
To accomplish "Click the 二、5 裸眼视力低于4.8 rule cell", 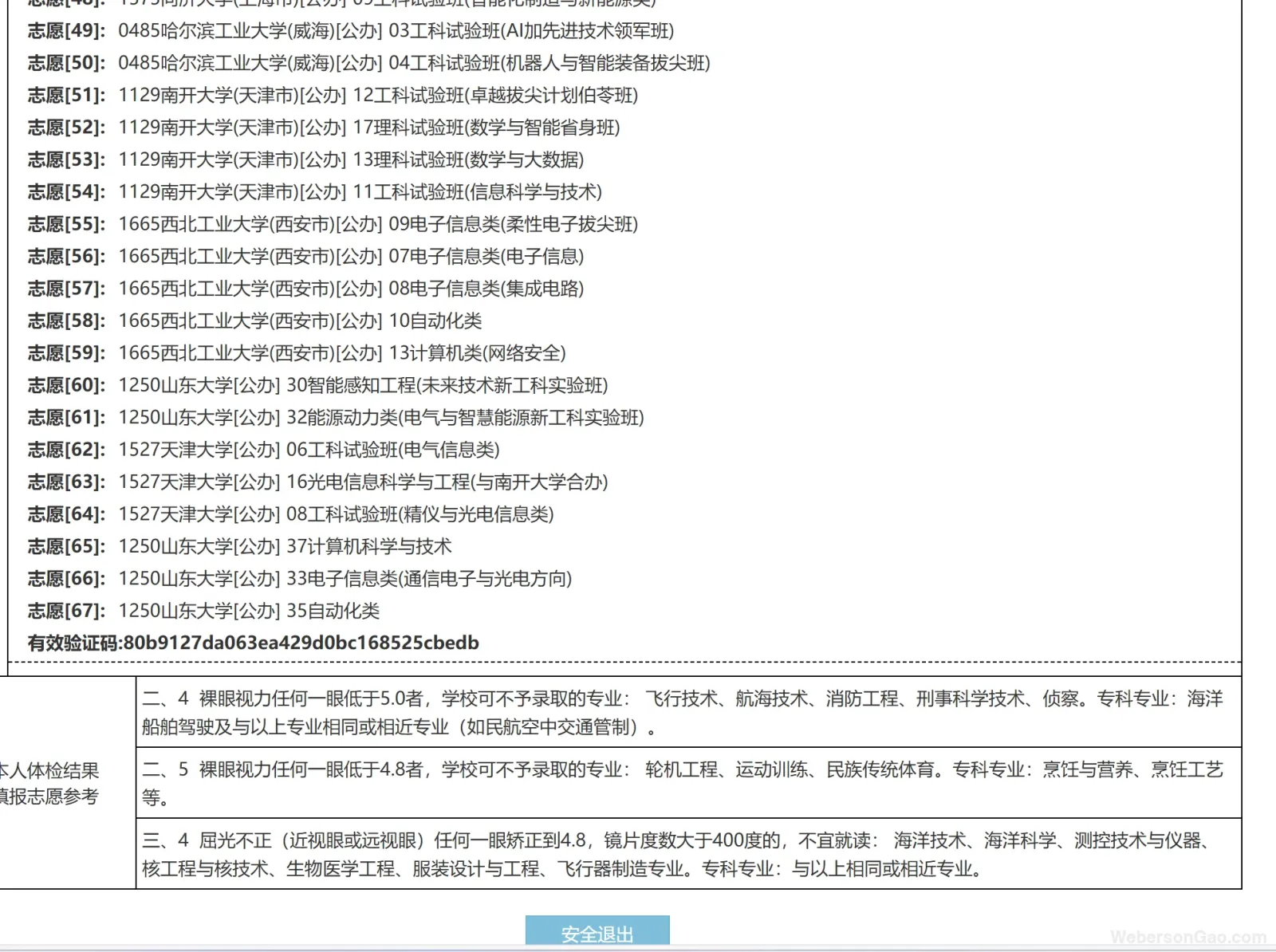I will [689, 783].
